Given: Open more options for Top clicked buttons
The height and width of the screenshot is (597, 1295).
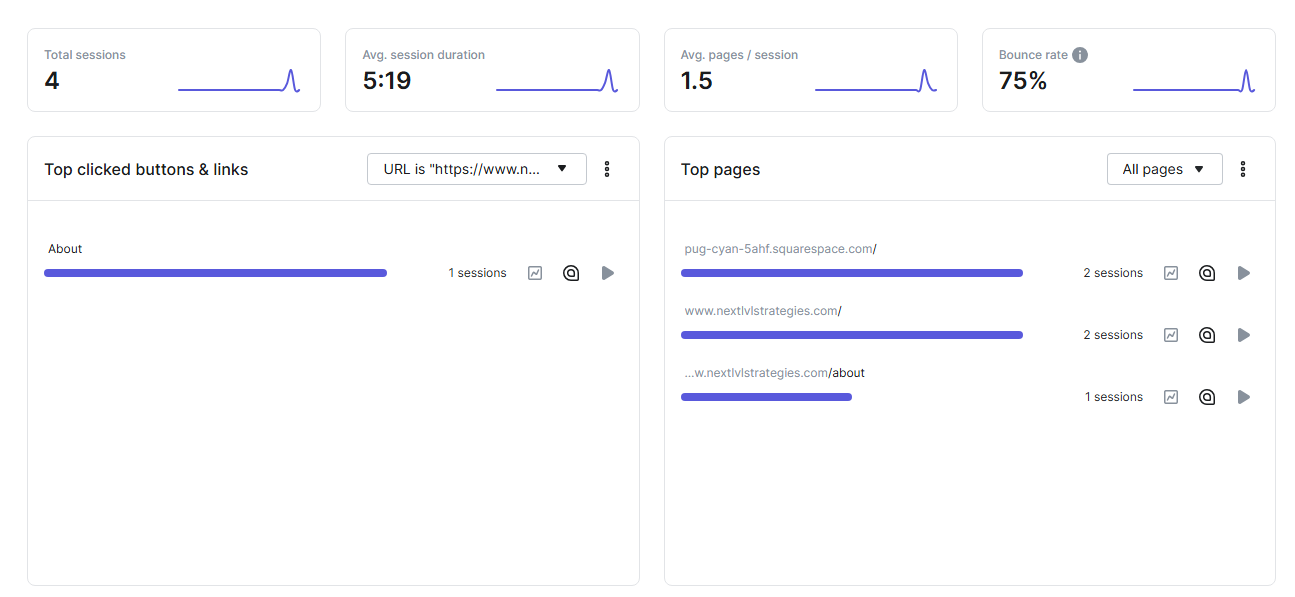Looking at the screenshot, I should 607,169.
